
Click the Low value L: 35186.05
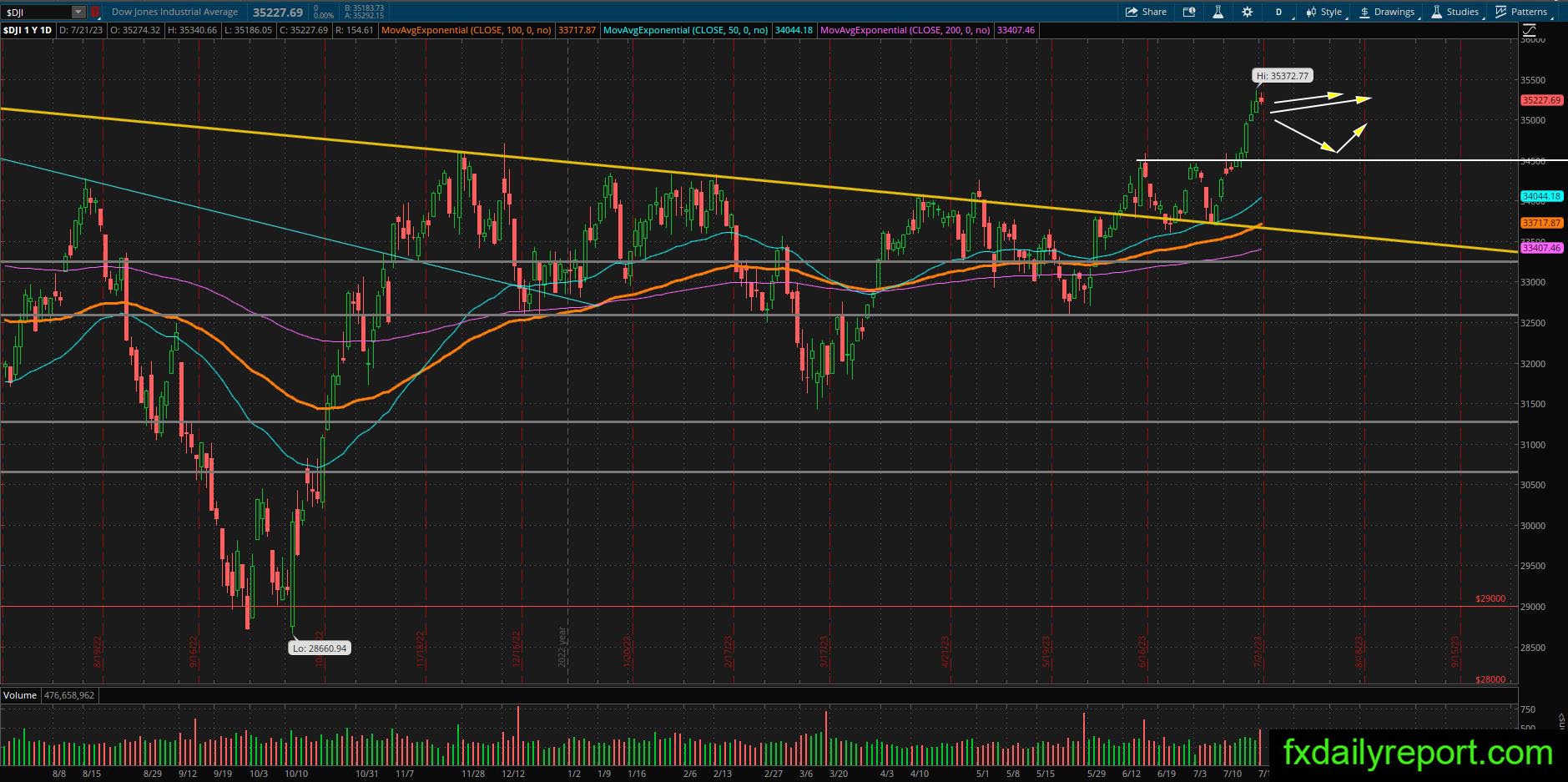point(247,30)
